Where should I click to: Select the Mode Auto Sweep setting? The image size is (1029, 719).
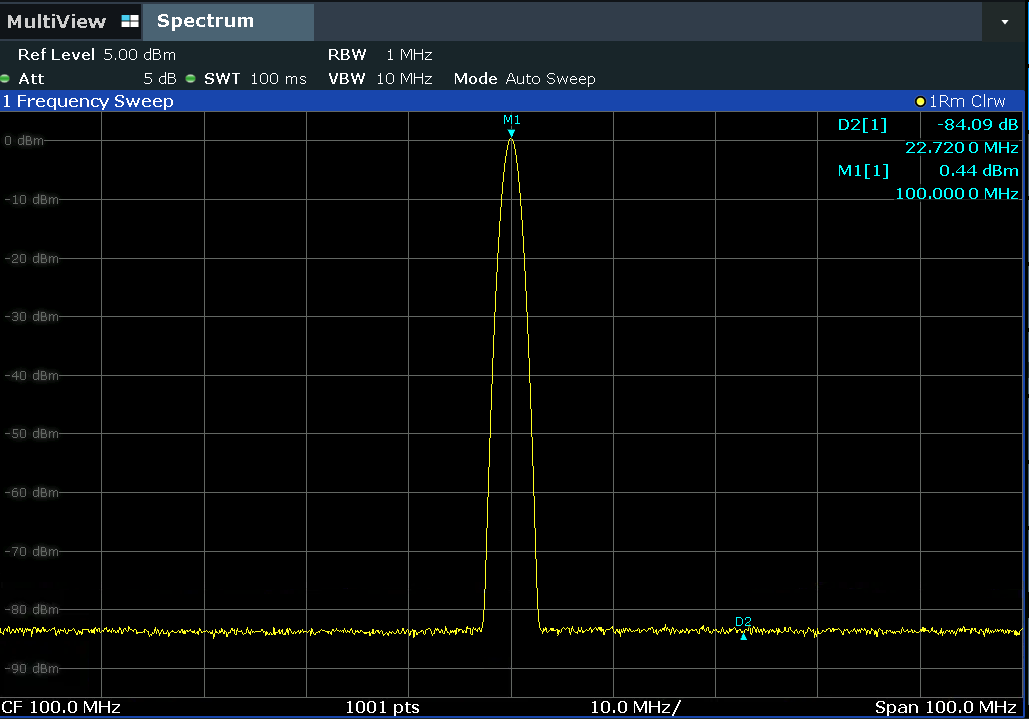(x=524, y=79)
